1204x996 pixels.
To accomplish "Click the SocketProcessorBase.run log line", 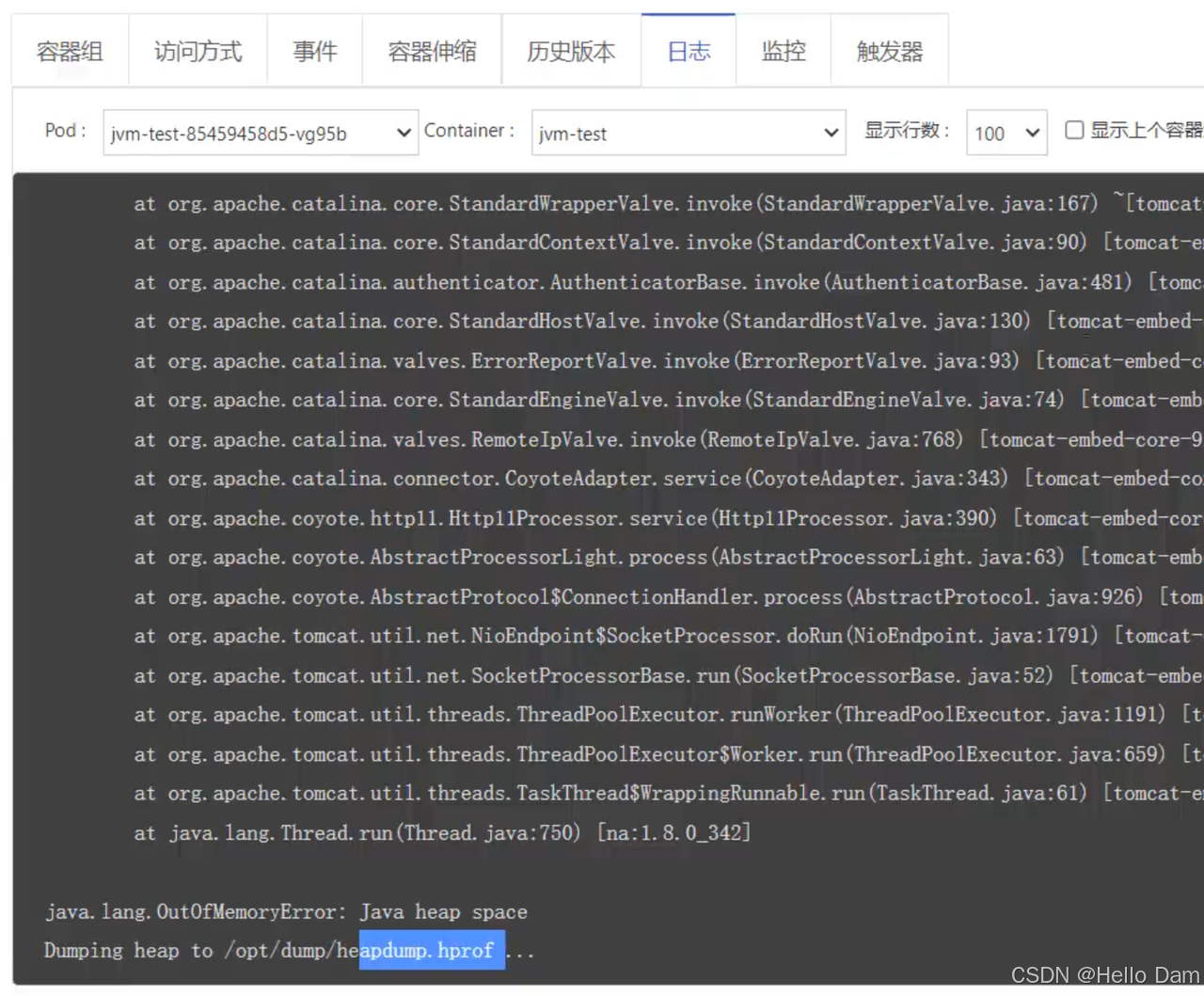I will pyautogui.click(x=669, y=675).
